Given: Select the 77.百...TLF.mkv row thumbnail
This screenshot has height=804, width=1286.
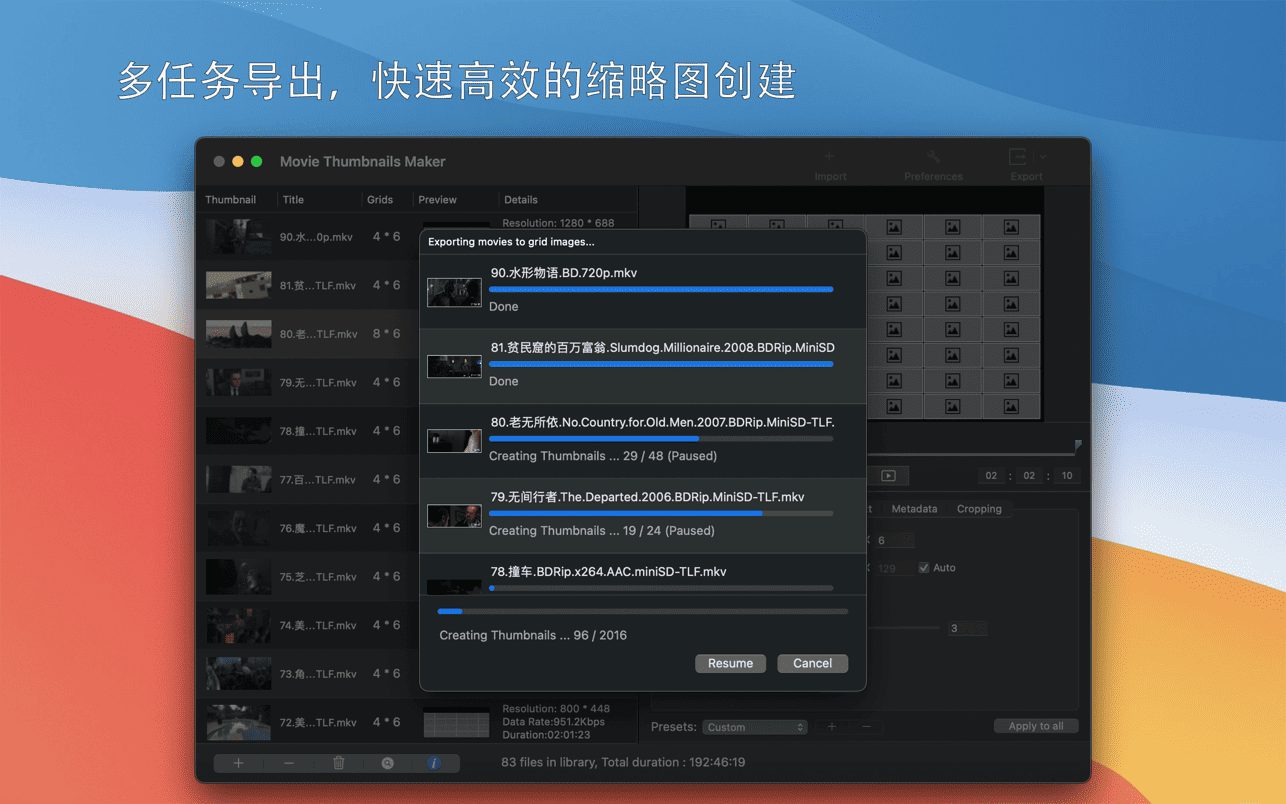Looking at the screenshot, I should pyautogui.click(x=238, y=480).
